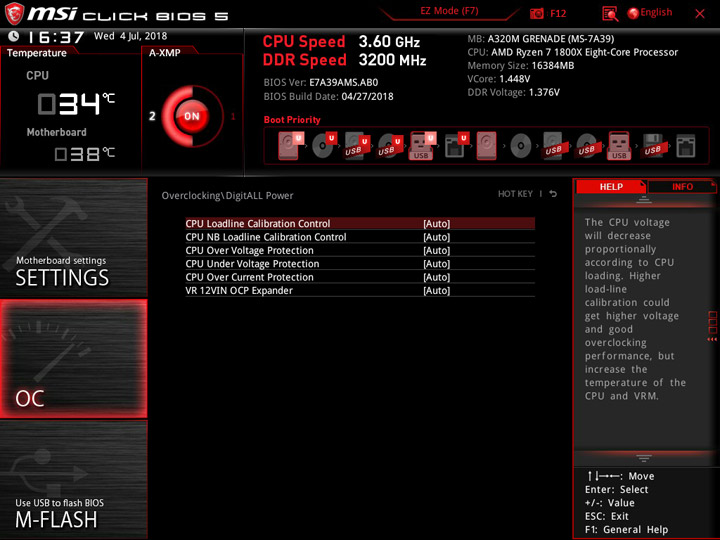This screenshot has width=720, height=540.
Task: Click the MSI dragon shield logo
Action: point(14,13)
